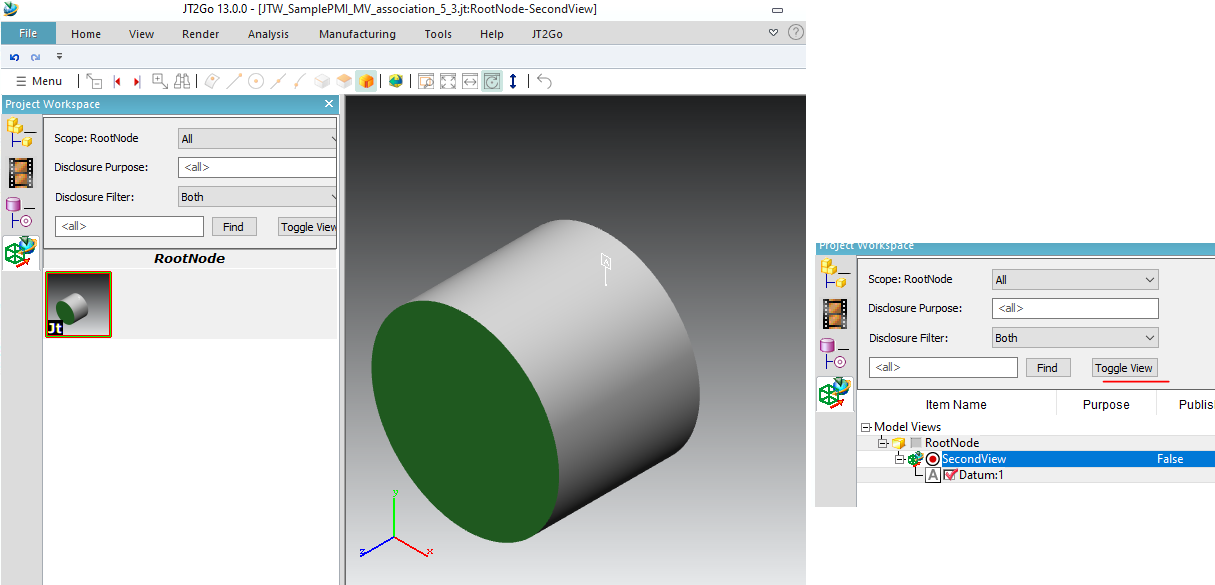
Task: Click the cylinder database icon in right panel sidebar
Action: pyautogui.click(x=834, y=353)
